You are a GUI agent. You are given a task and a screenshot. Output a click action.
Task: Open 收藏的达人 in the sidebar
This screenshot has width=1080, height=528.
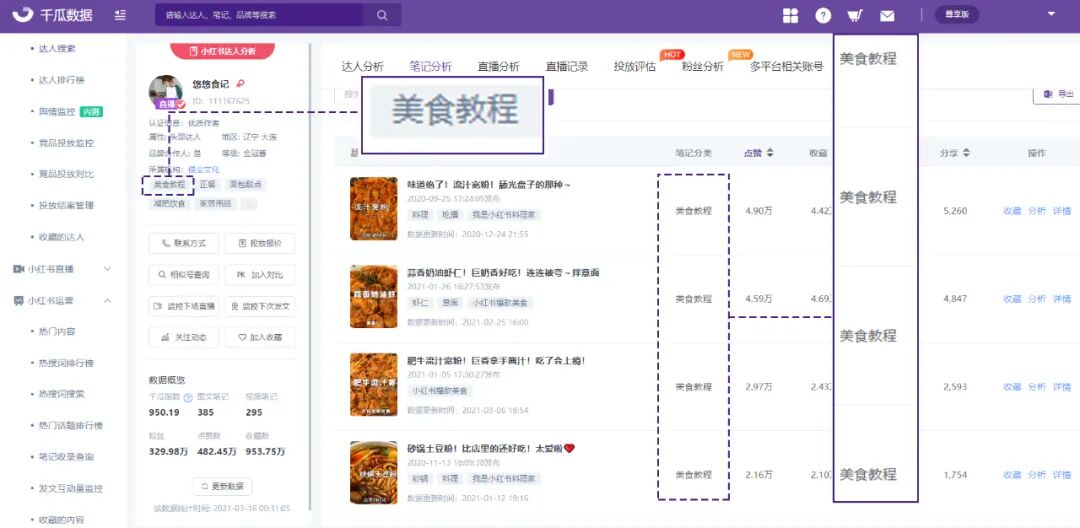pyautogui.click(x=61, y=237)
